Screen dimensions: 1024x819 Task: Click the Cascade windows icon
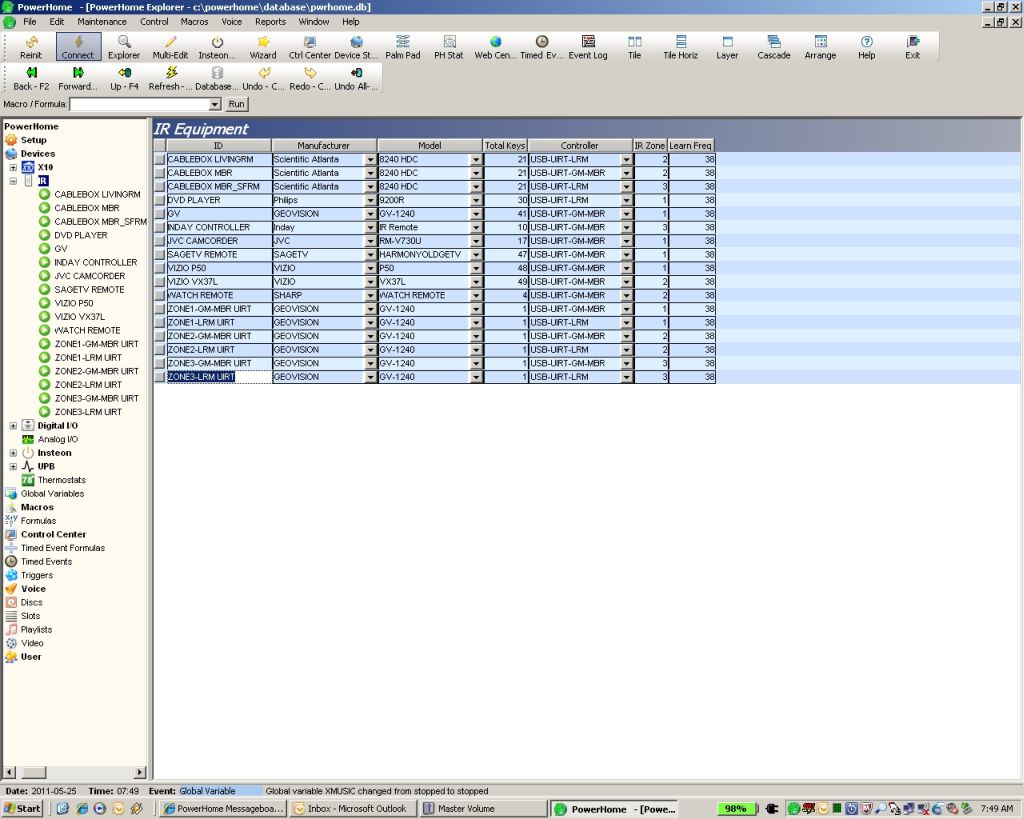pos(773,46)
